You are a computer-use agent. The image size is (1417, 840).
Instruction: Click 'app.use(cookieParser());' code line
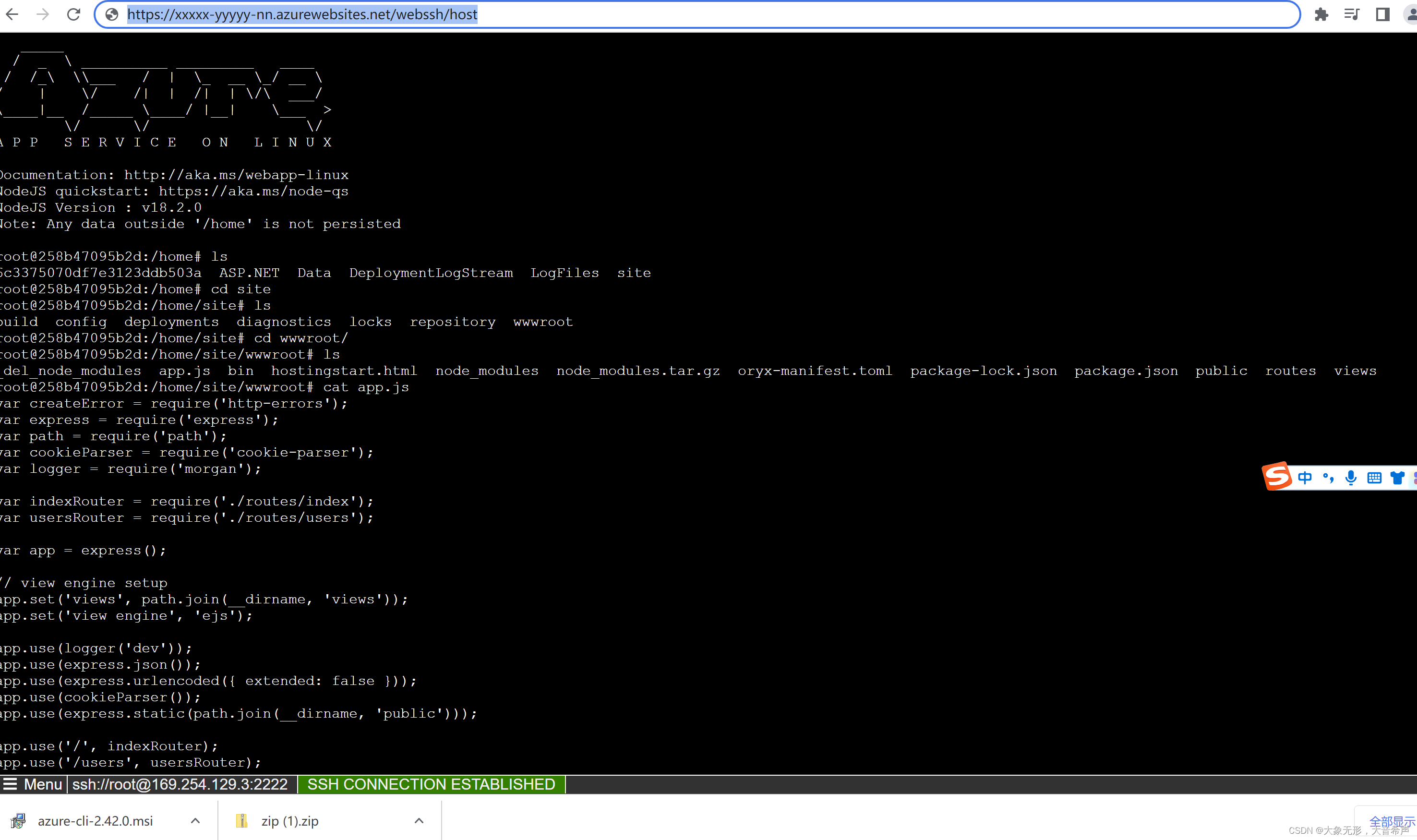pos(100,697)
